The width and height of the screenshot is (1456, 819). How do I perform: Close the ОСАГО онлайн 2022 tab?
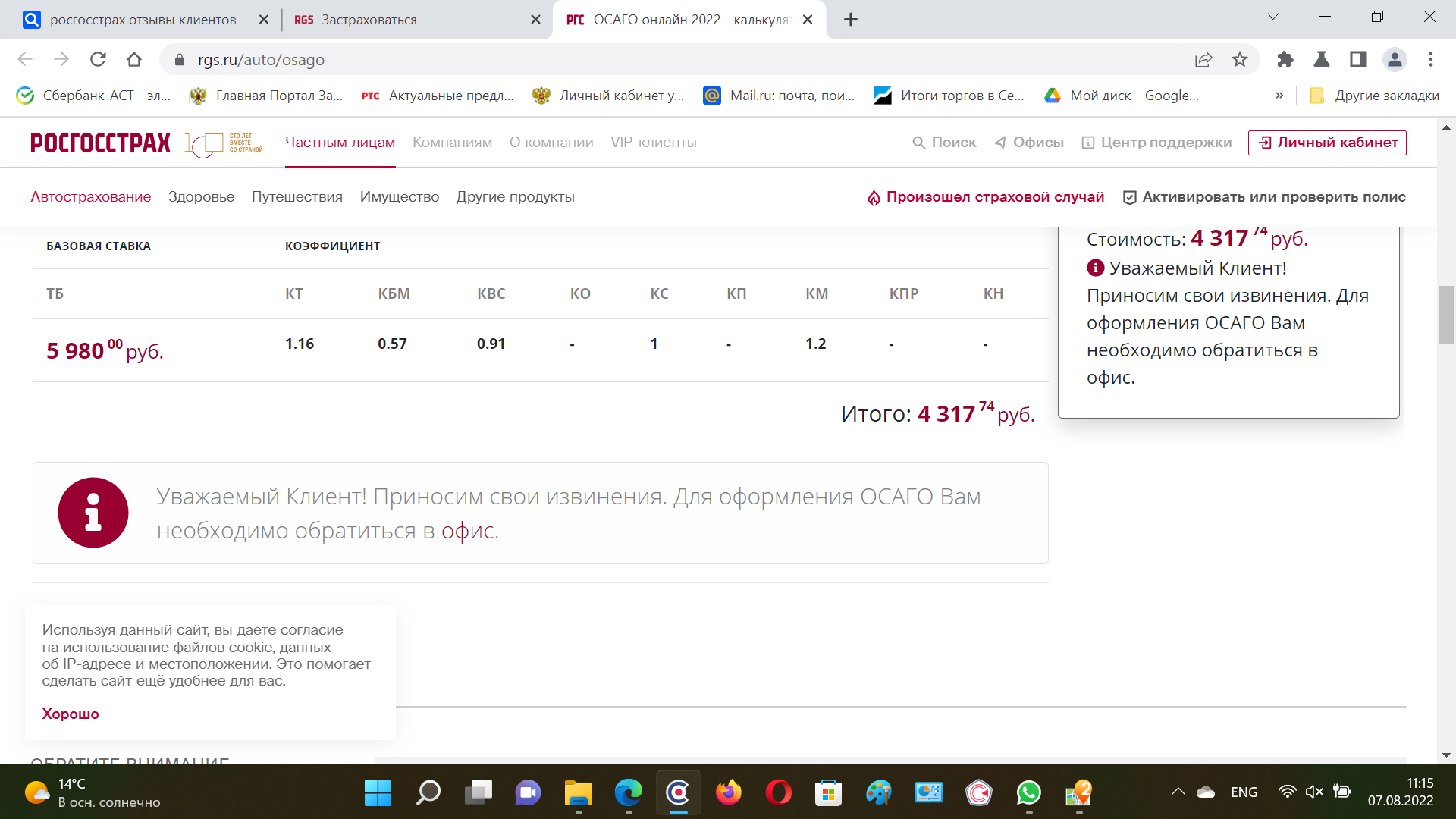coord(808,20)
